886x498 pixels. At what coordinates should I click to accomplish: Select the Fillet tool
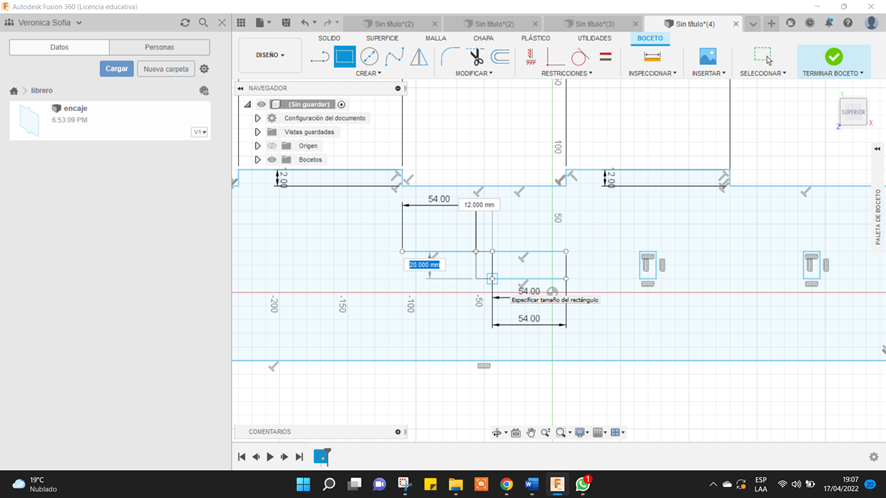coord(450,57)
